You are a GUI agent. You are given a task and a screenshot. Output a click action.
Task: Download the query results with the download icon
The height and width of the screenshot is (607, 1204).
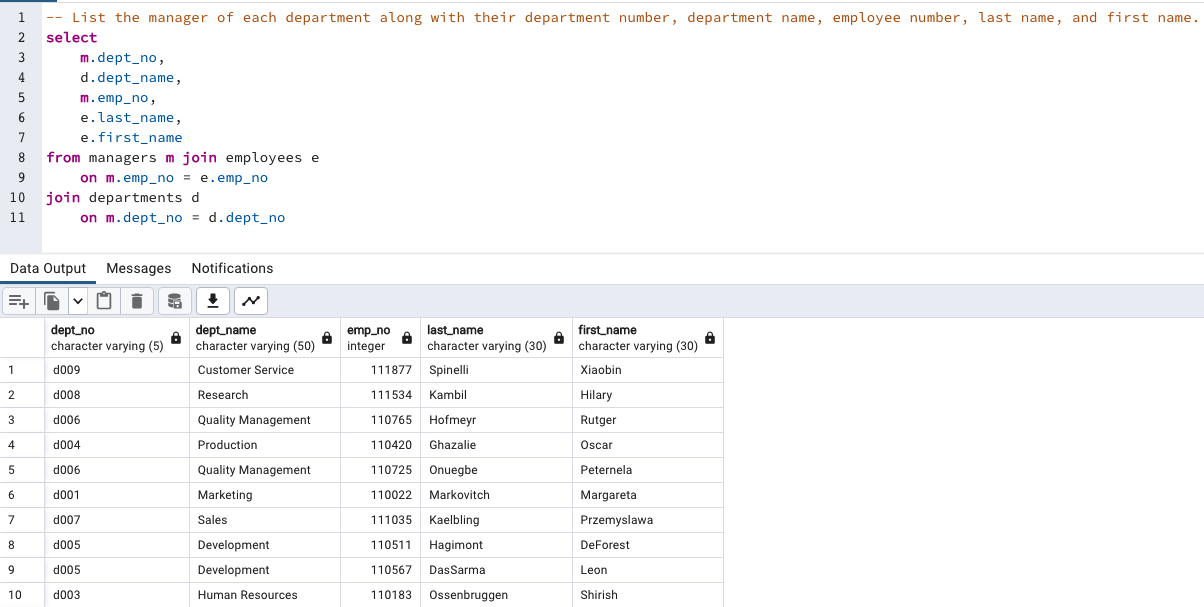tap(212, 300)
